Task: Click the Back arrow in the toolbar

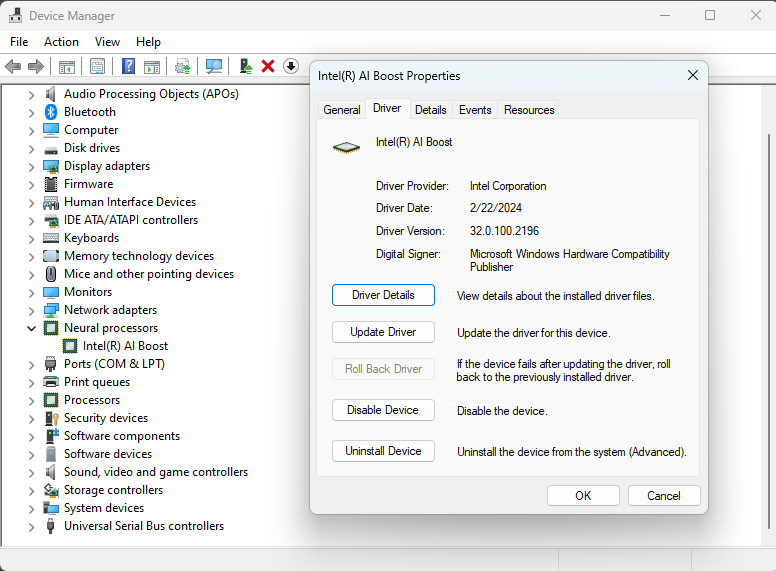Action: tap(13, 66)
